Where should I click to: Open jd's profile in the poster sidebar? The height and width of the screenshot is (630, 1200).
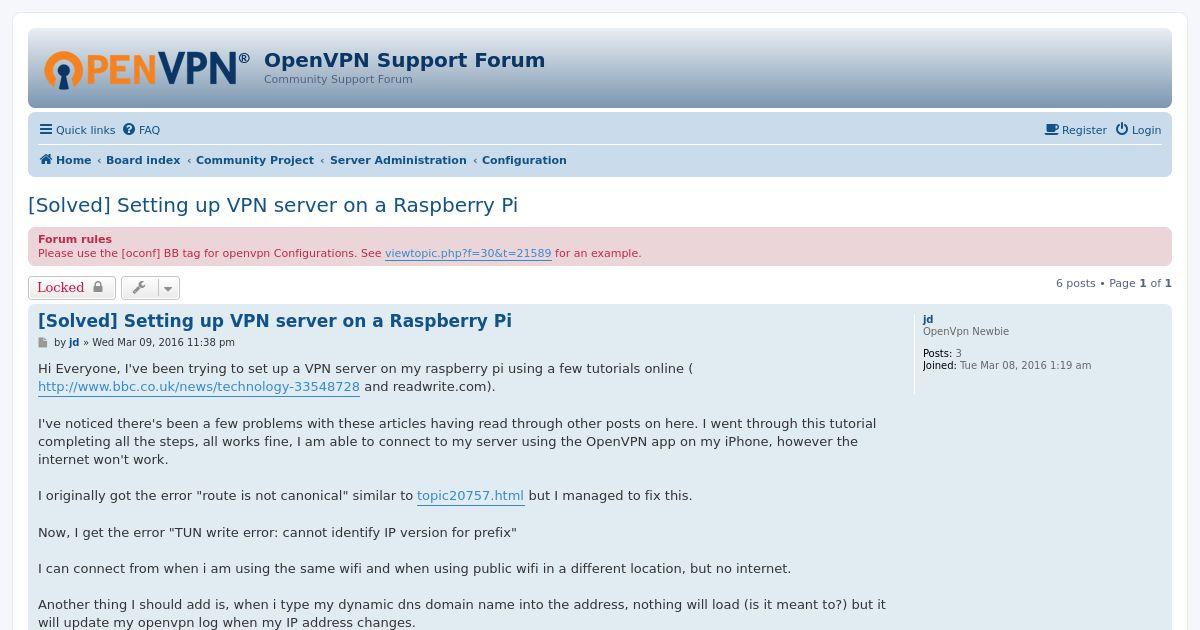point(928,320)
